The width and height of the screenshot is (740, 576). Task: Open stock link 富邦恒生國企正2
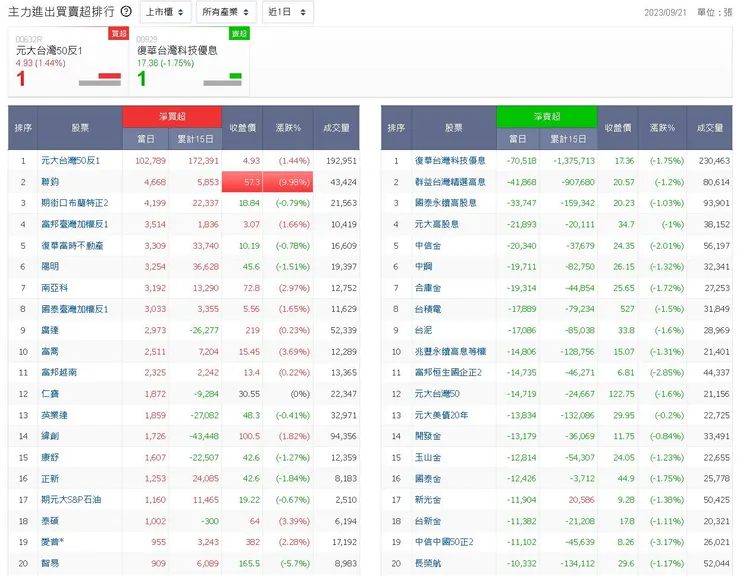448,373
